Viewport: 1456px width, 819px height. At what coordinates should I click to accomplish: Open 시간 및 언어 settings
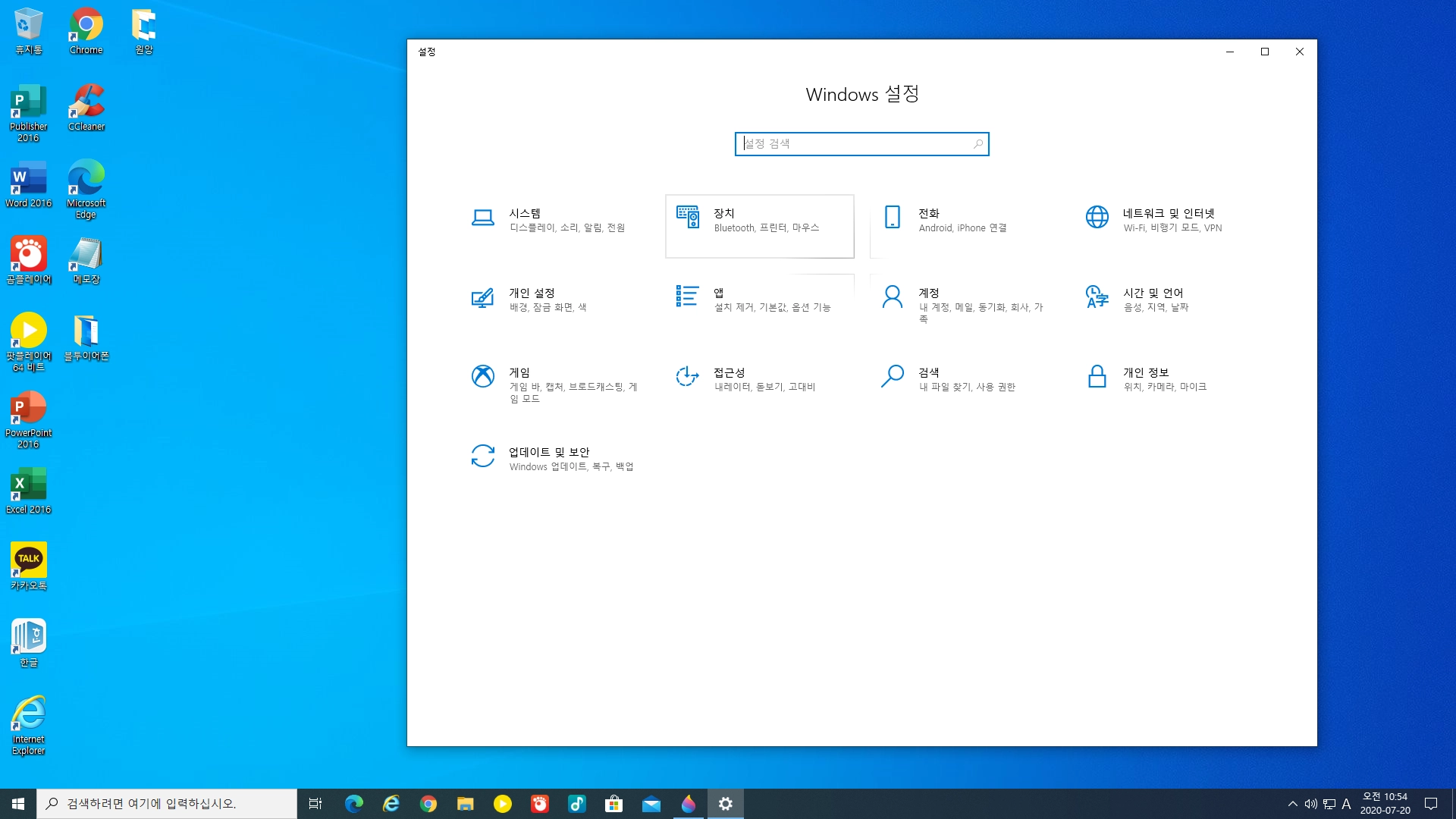pyautogui.click(x=1153, y=300)
